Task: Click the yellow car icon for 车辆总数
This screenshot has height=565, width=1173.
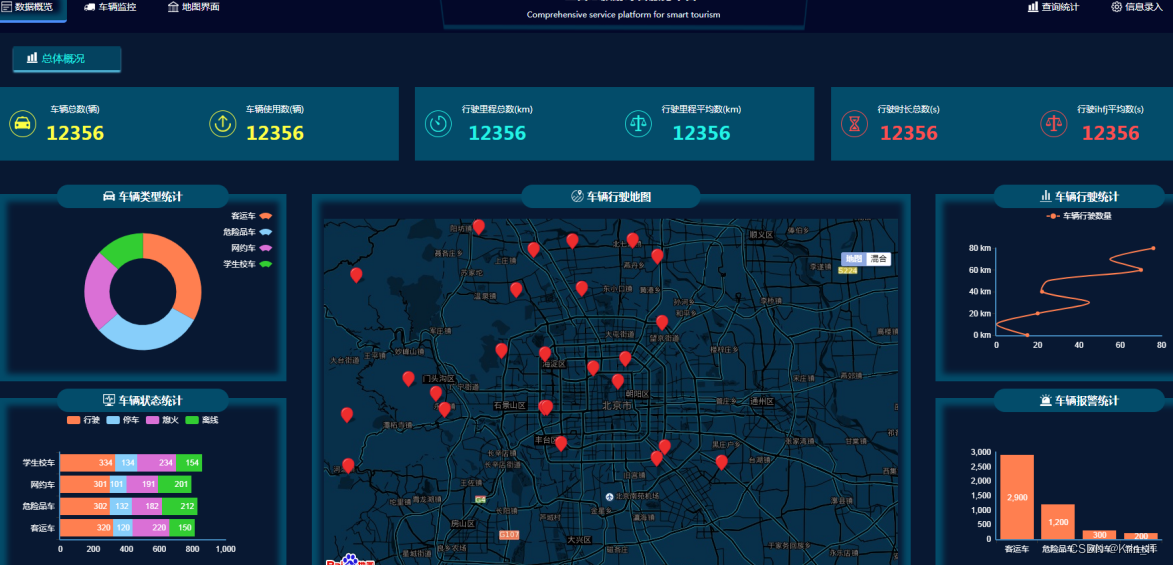Action: click(23, 123)
